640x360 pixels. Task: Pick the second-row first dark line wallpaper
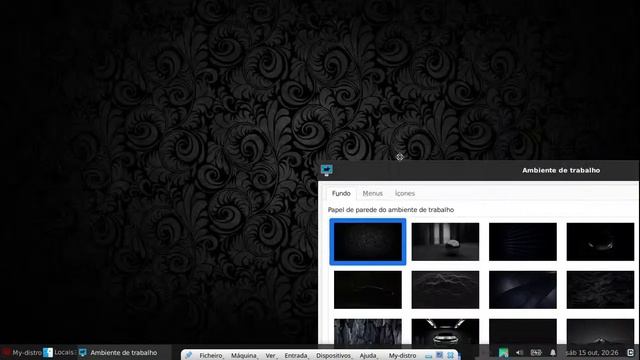pos(368,290)
